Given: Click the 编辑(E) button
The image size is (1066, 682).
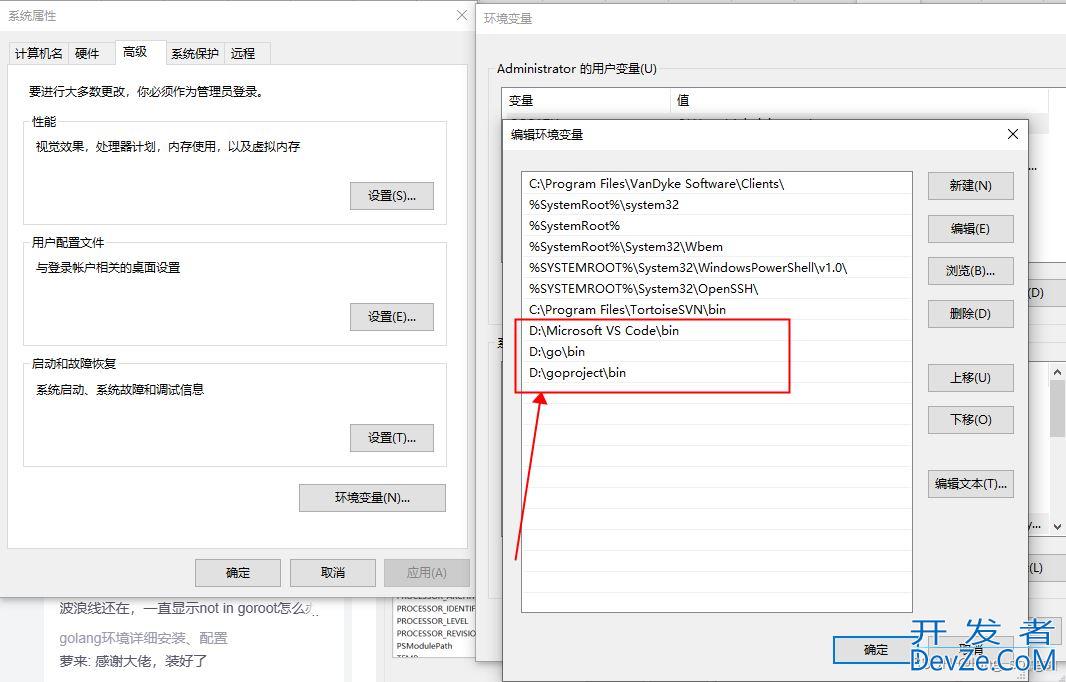Looking at the screenshot, I should (x=970, y=228).
